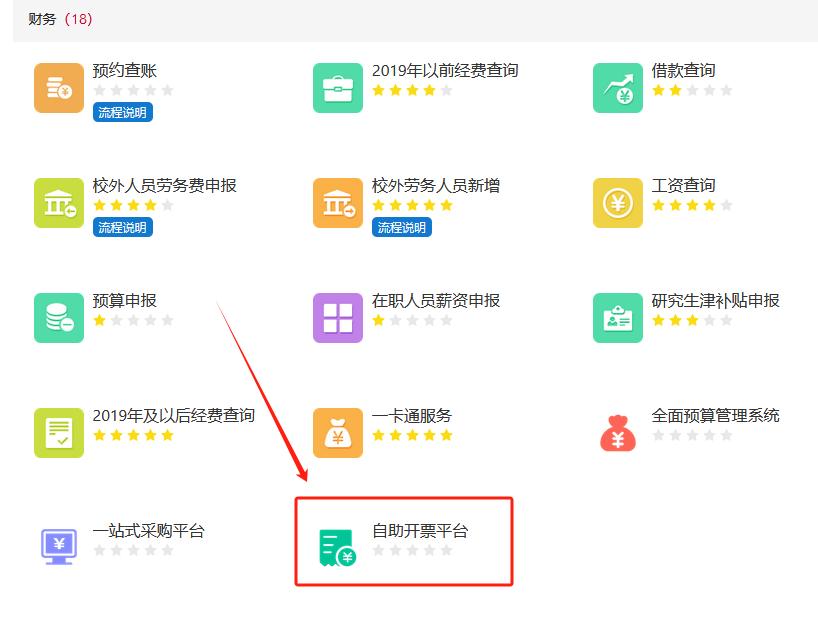
Task: Click the 自助开票平台 receipt icon
Action: click(x=338, y=547)
